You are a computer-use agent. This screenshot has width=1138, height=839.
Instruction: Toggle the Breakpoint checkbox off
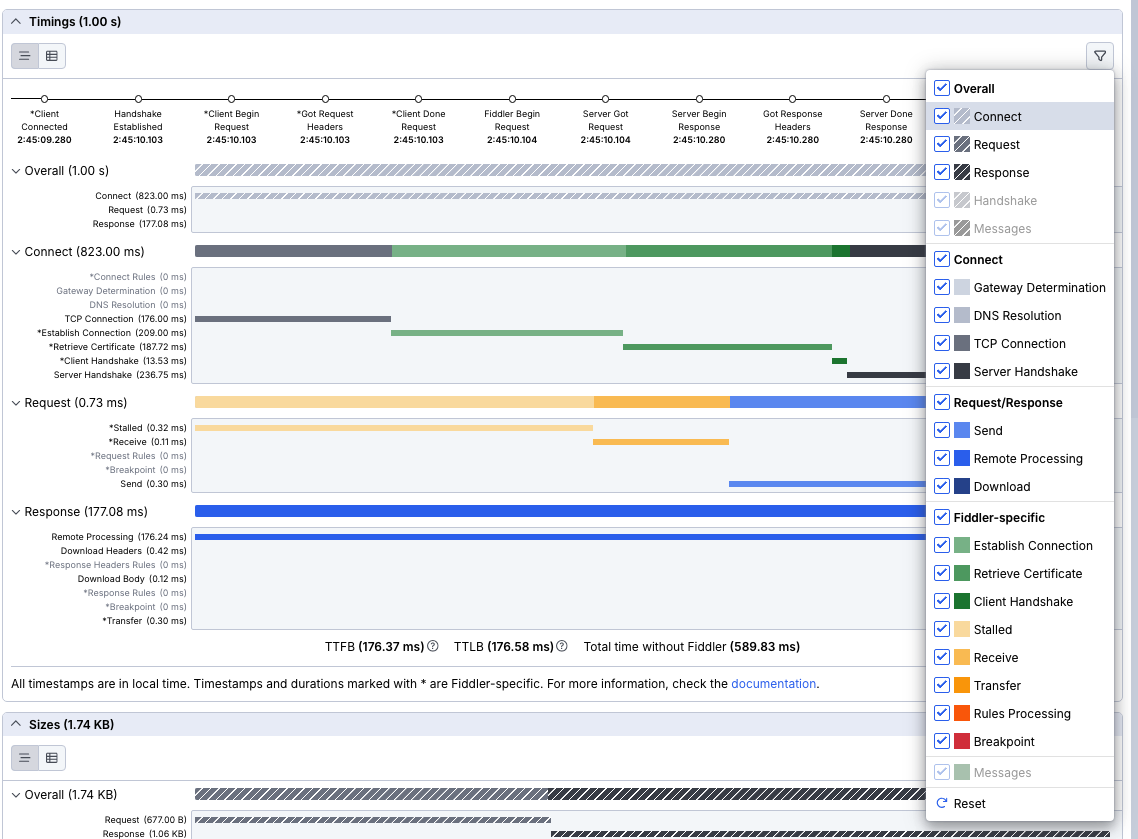click(x=941, y=741)
